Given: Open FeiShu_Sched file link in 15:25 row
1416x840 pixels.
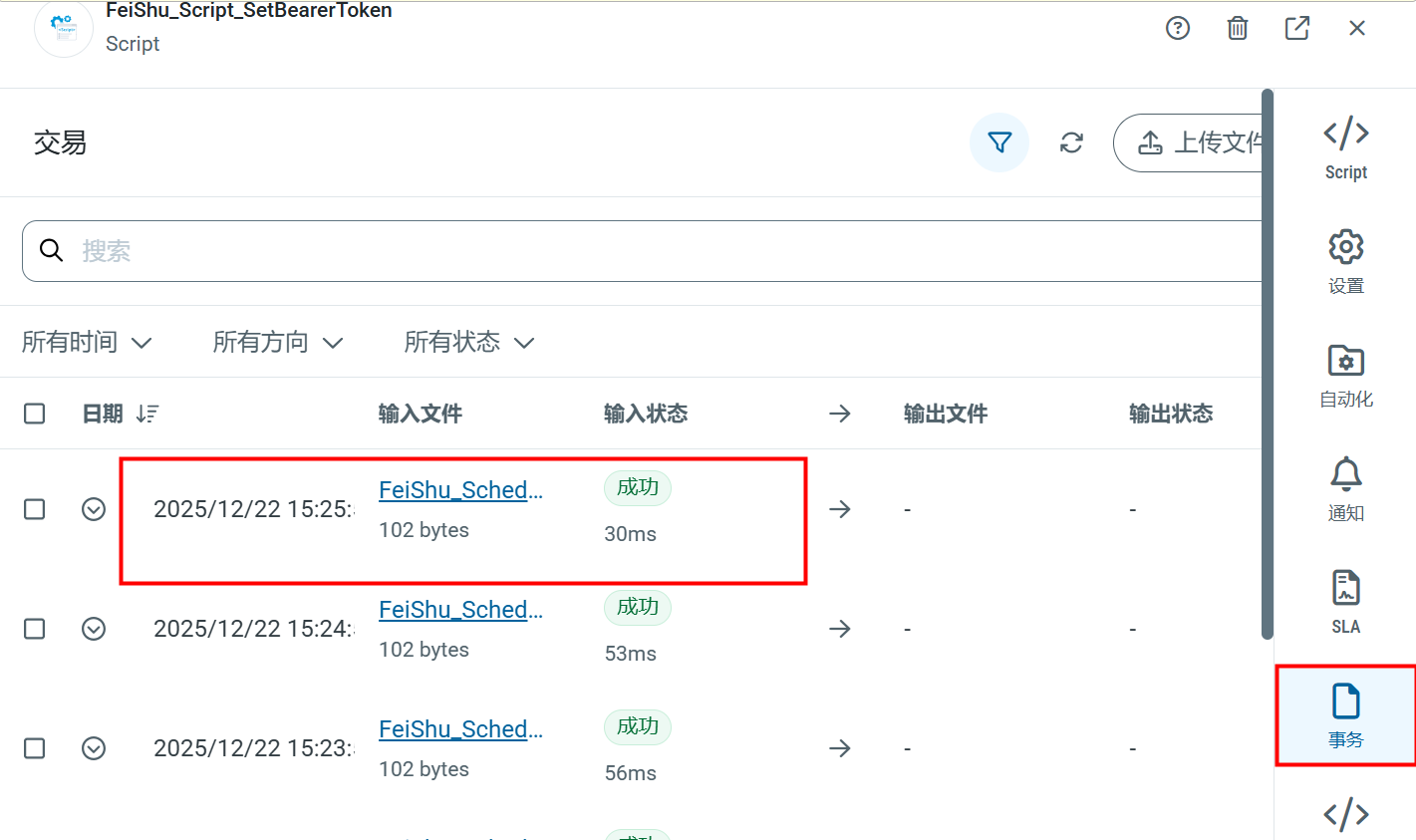Looking at the screenshot, I should point(460,490).
